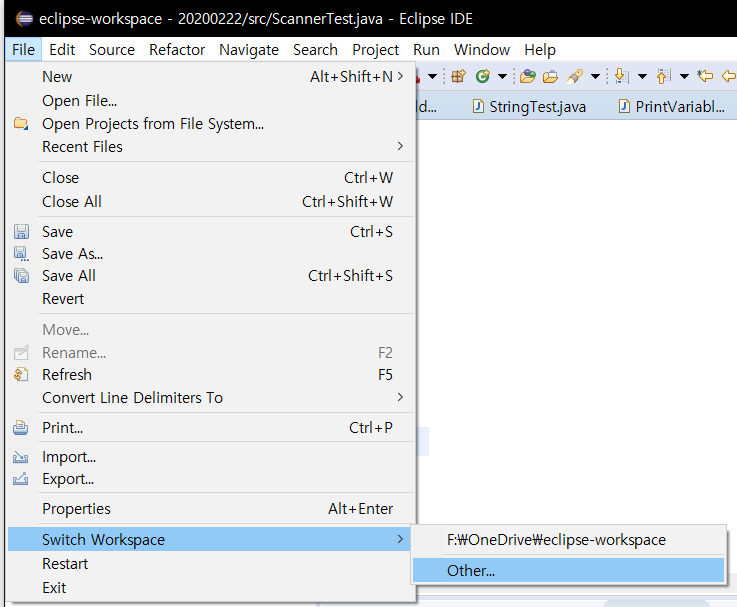This screenshot has height=607, width=737.
Task: Choose Exit from the File menu
Action: [x=211, y=588]
